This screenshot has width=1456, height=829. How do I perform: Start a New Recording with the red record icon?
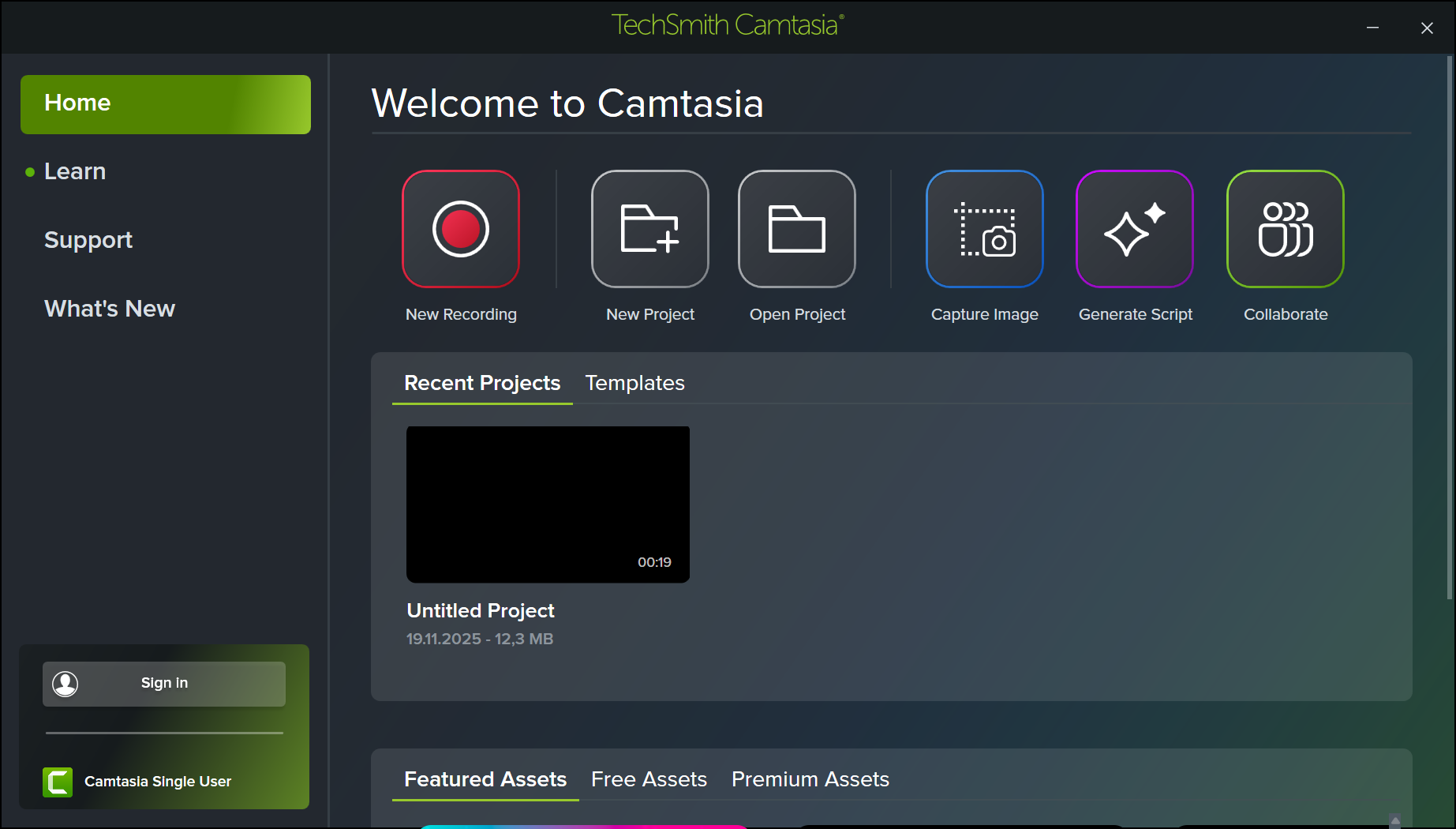point(461,229)
